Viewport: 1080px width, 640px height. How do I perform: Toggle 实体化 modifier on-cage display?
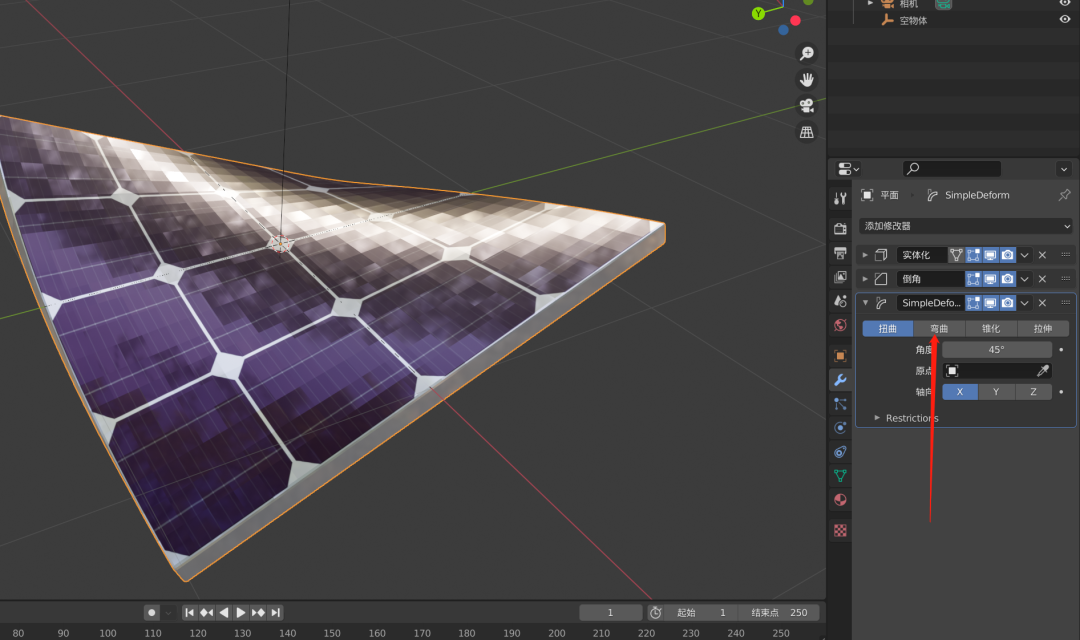[x=956, y=255]
